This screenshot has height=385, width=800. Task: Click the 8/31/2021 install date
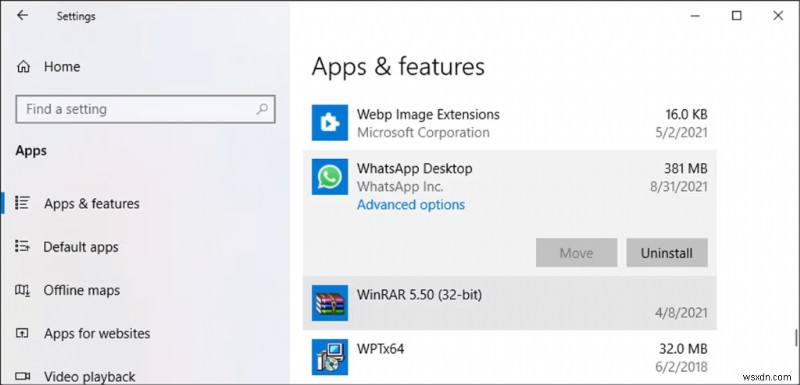click(x=679, y=187)
